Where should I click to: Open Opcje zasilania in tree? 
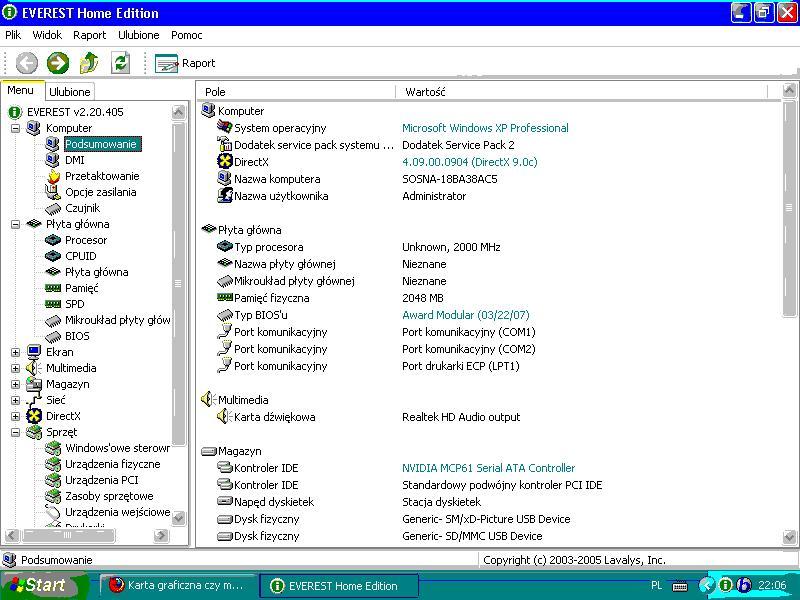[x=101, y=192]
